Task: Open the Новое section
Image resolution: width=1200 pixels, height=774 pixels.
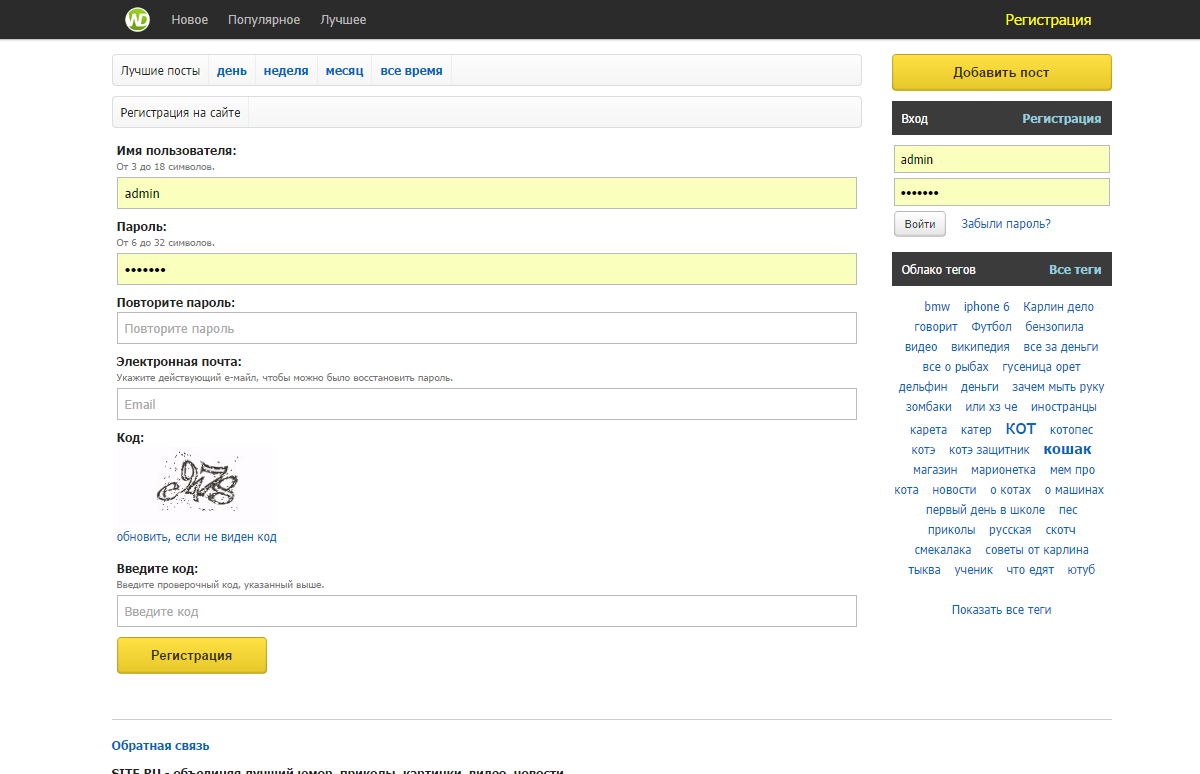Action: point(190,20)
